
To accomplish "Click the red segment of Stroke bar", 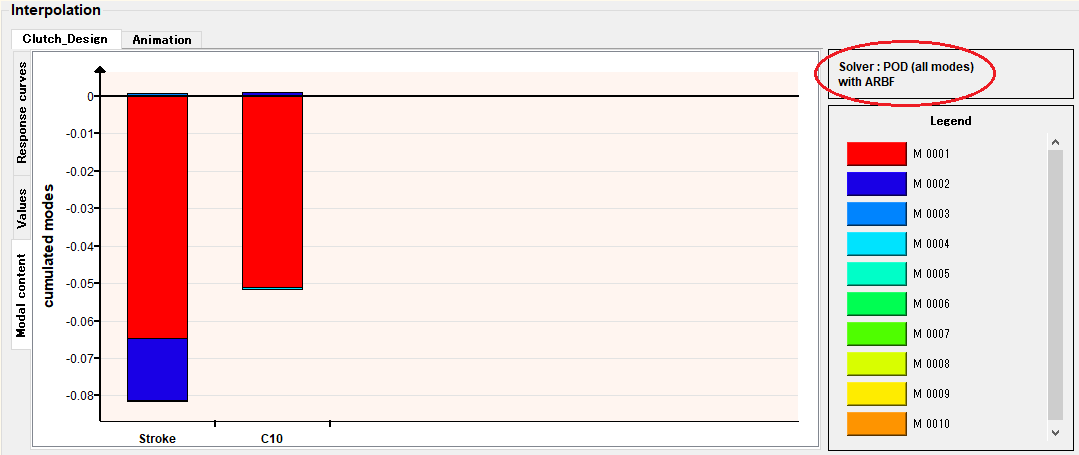I will [157, 216].
